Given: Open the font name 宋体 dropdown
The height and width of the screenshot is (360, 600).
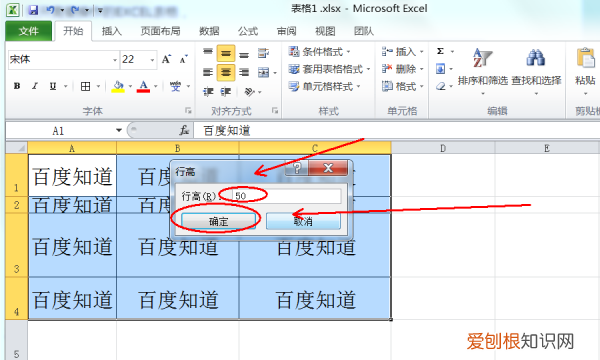Looking at the screenshot, I should click(x=114, y=60).
